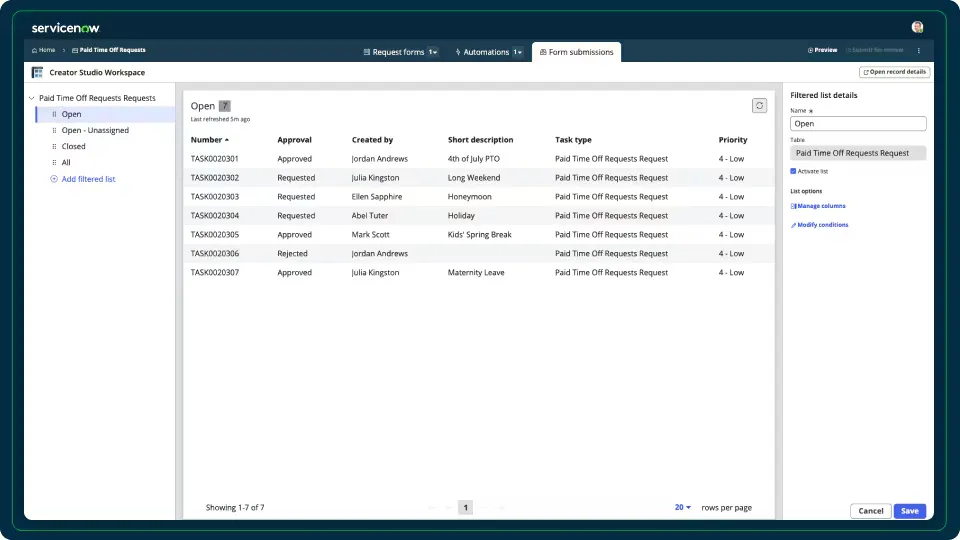
Task: Click drag handle icon beside Closed
Action: [54, 146]
